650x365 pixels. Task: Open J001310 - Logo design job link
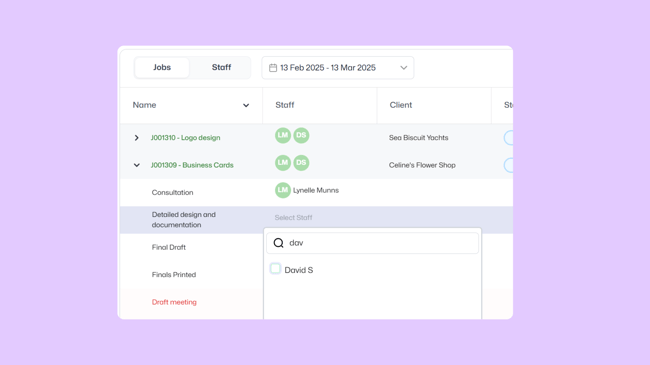(185, 138)
